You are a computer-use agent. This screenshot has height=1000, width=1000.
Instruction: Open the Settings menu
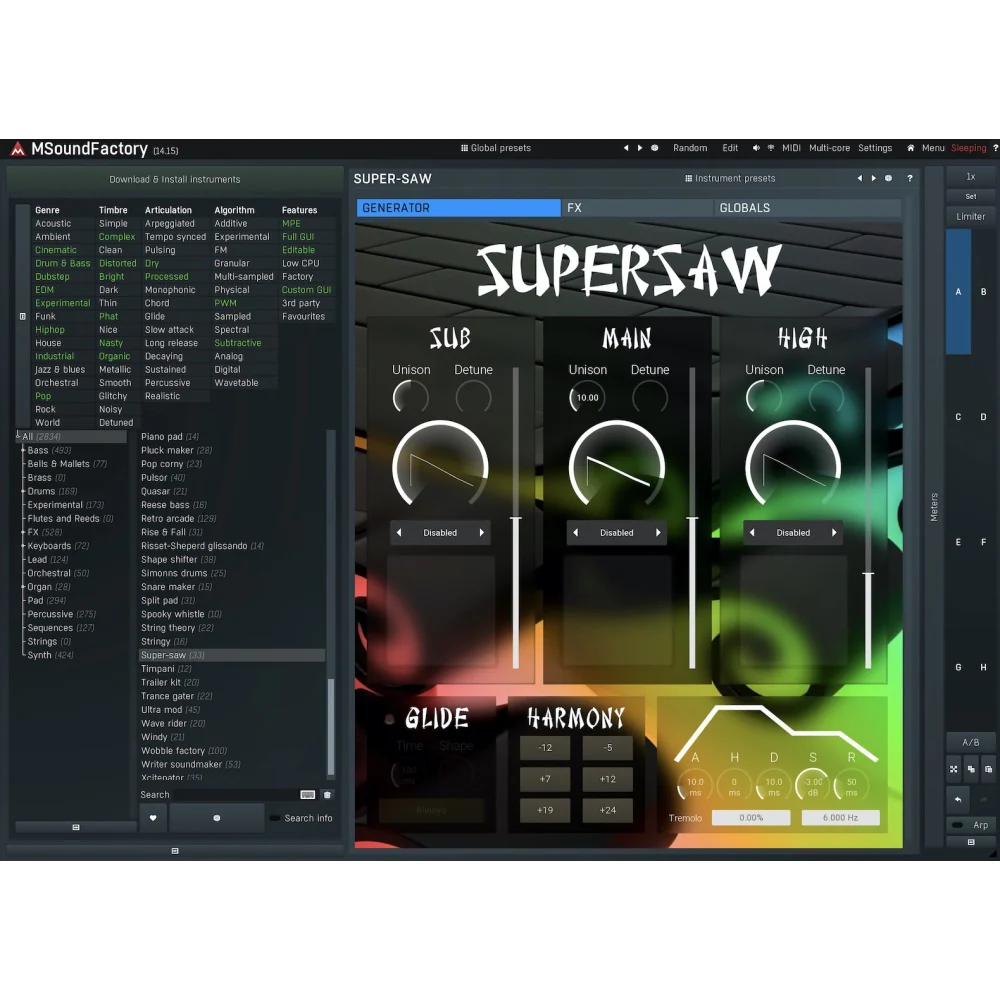click(875, 148)
